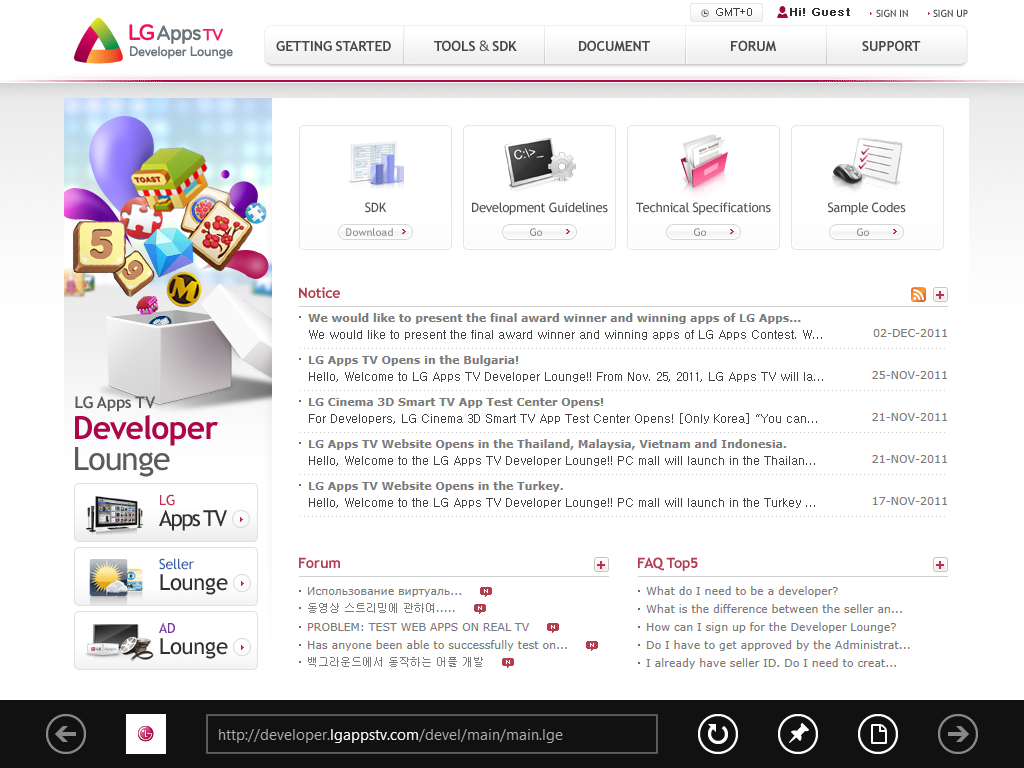Open the DOCUMENT menu
1024x768 pixels.
pyautogui.click(x=614, y=46)
